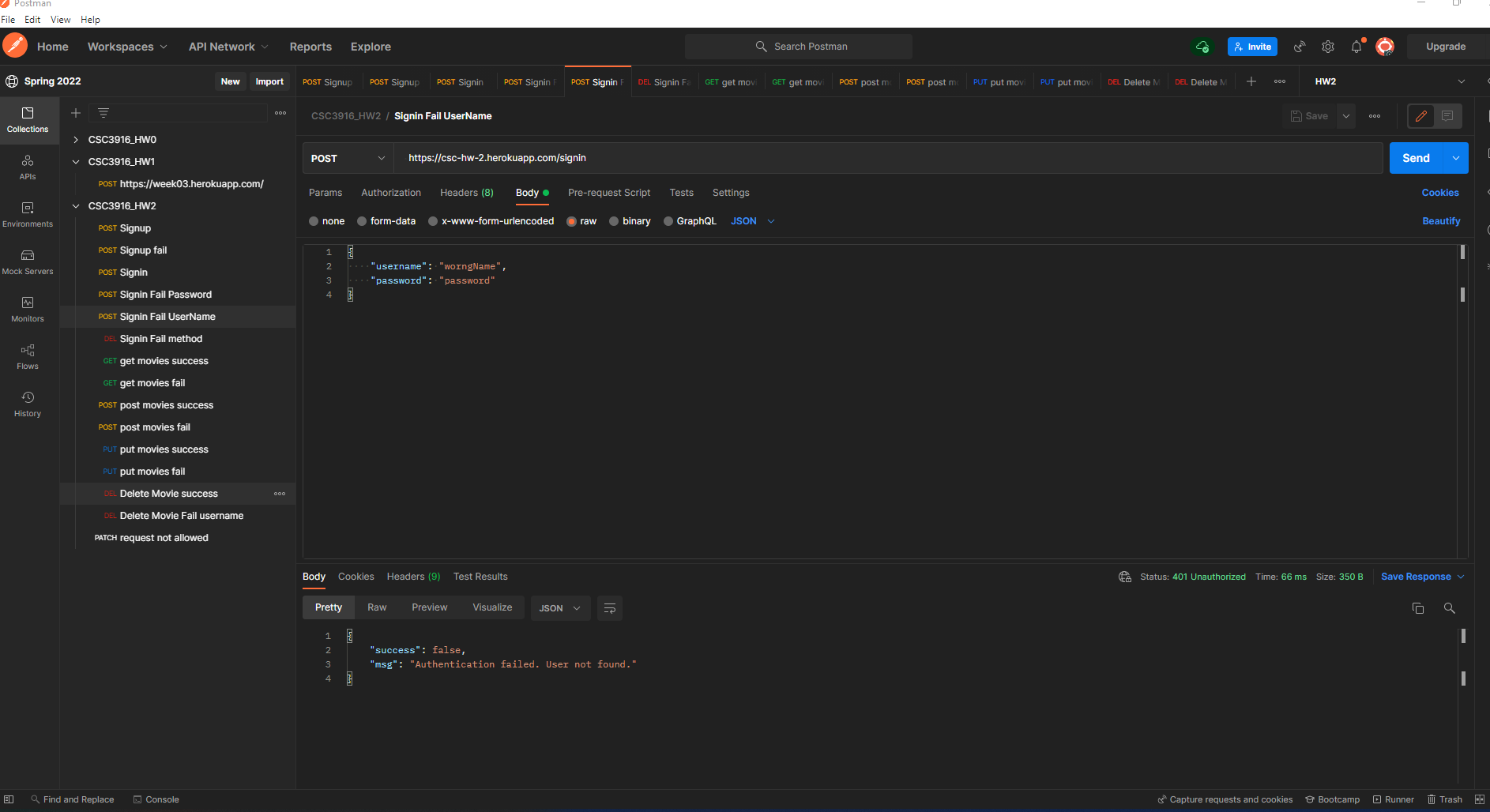The height and width of the screenshot is (812, 1490).
Task: Open the Environments panel
Action: (x=28, y=215)
